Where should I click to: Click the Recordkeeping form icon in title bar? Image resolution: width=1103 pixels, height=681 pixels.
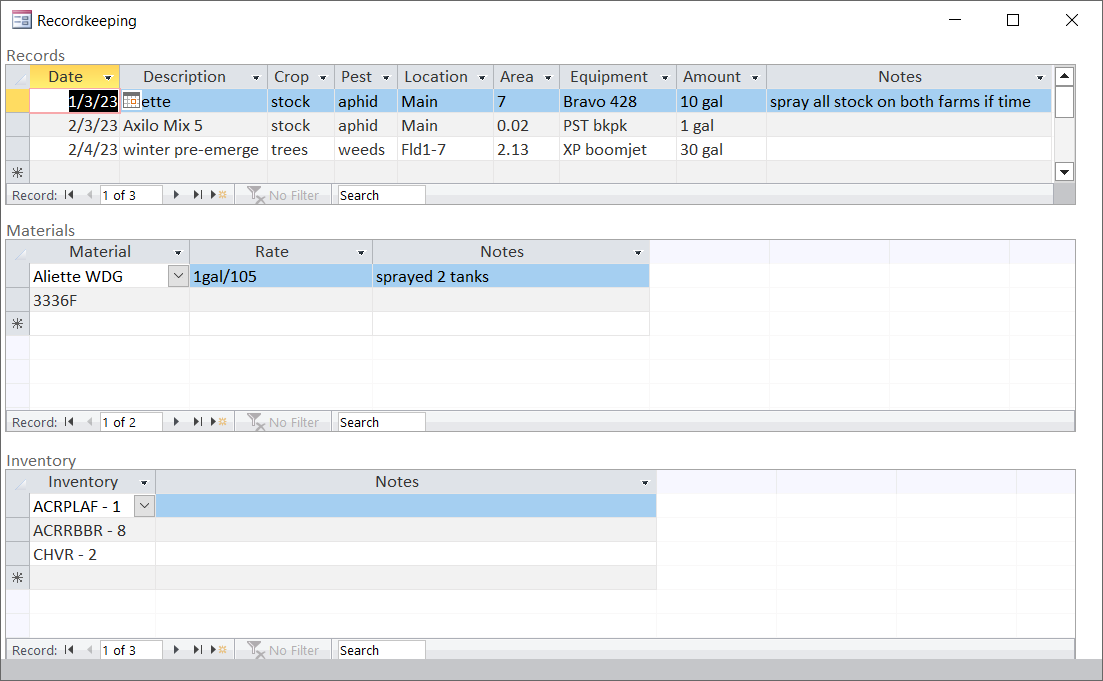[x=20, y=20]
